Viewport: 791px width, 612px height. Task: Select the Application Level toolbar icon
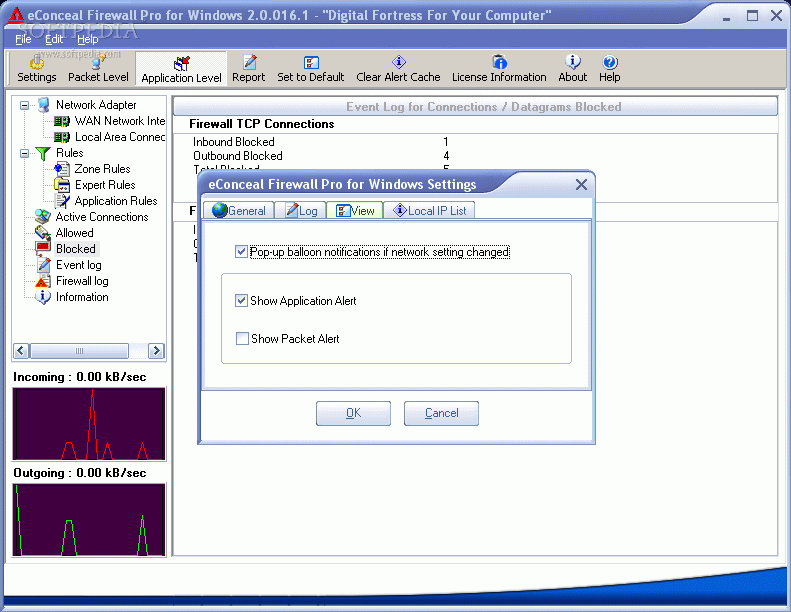[182, 64]
